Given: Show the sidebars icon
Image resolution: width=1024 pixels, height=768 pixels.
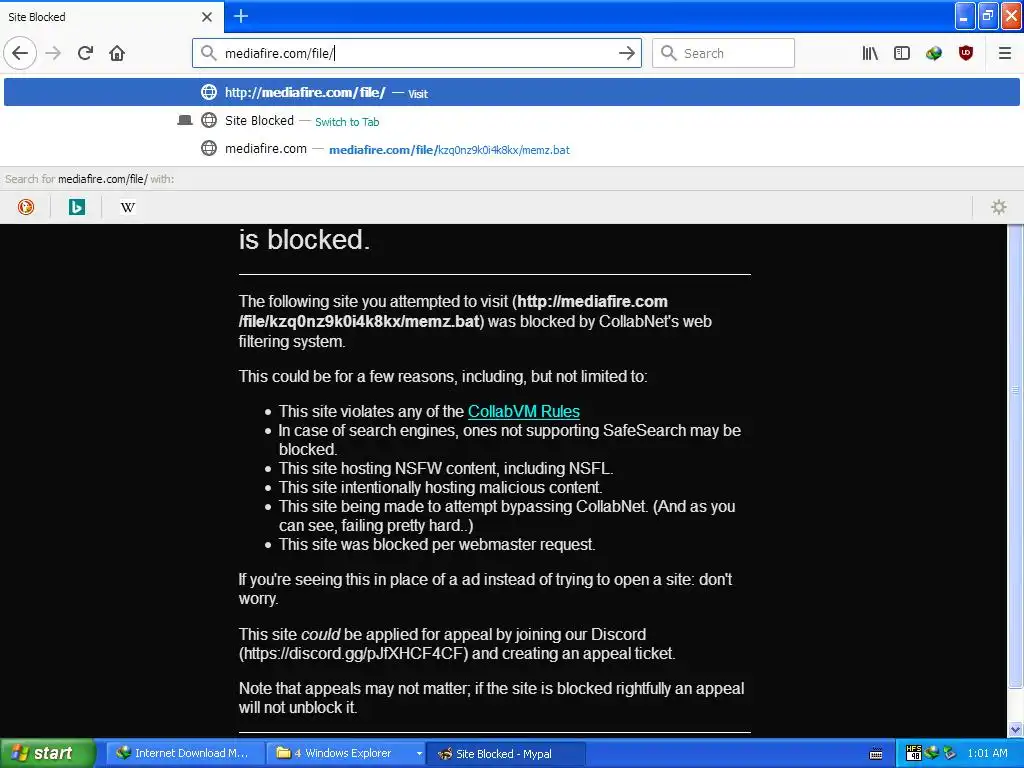Looking at the screenshot, I should tap(902, 53).
